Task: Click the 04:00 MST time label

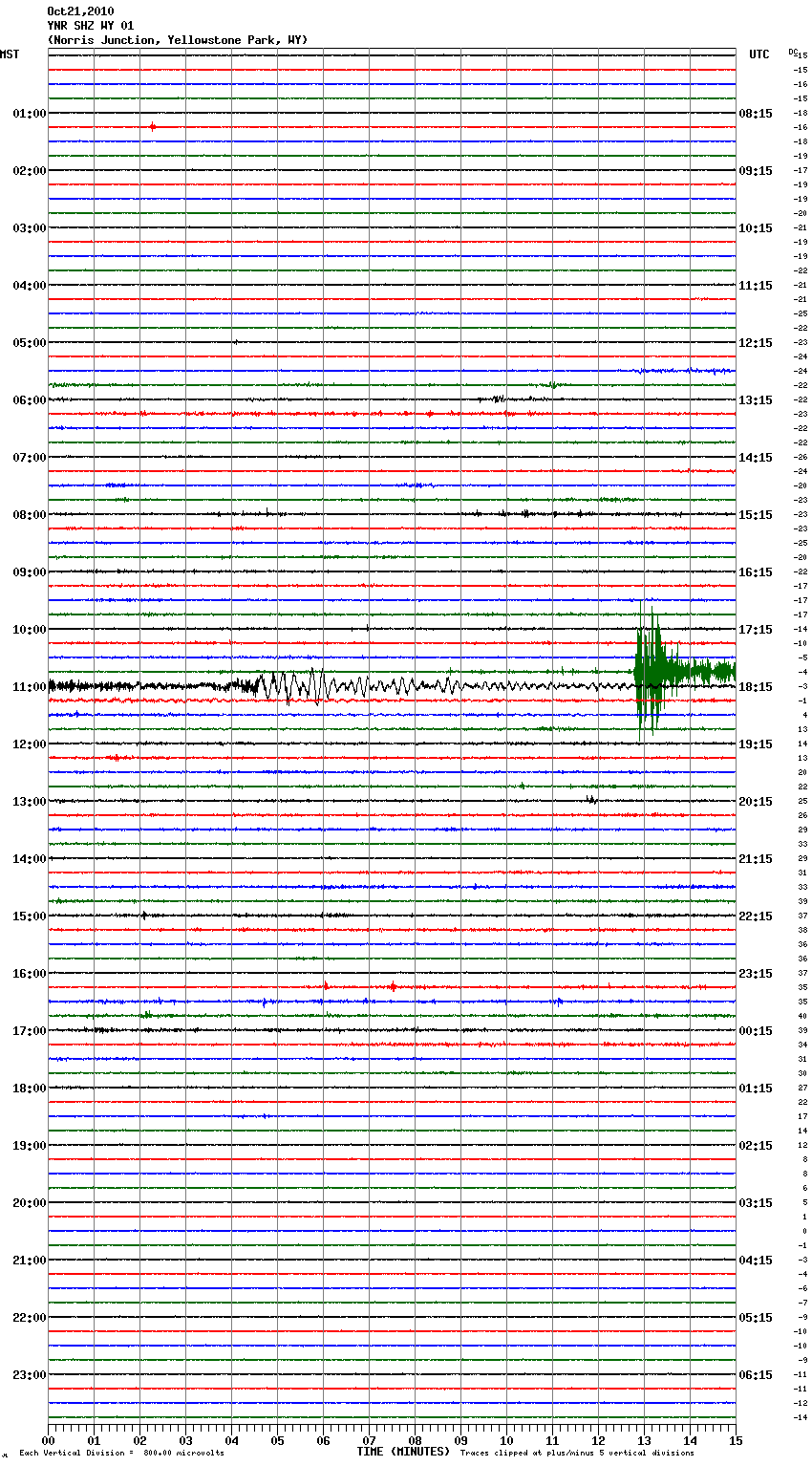Action: pos(30,286)
